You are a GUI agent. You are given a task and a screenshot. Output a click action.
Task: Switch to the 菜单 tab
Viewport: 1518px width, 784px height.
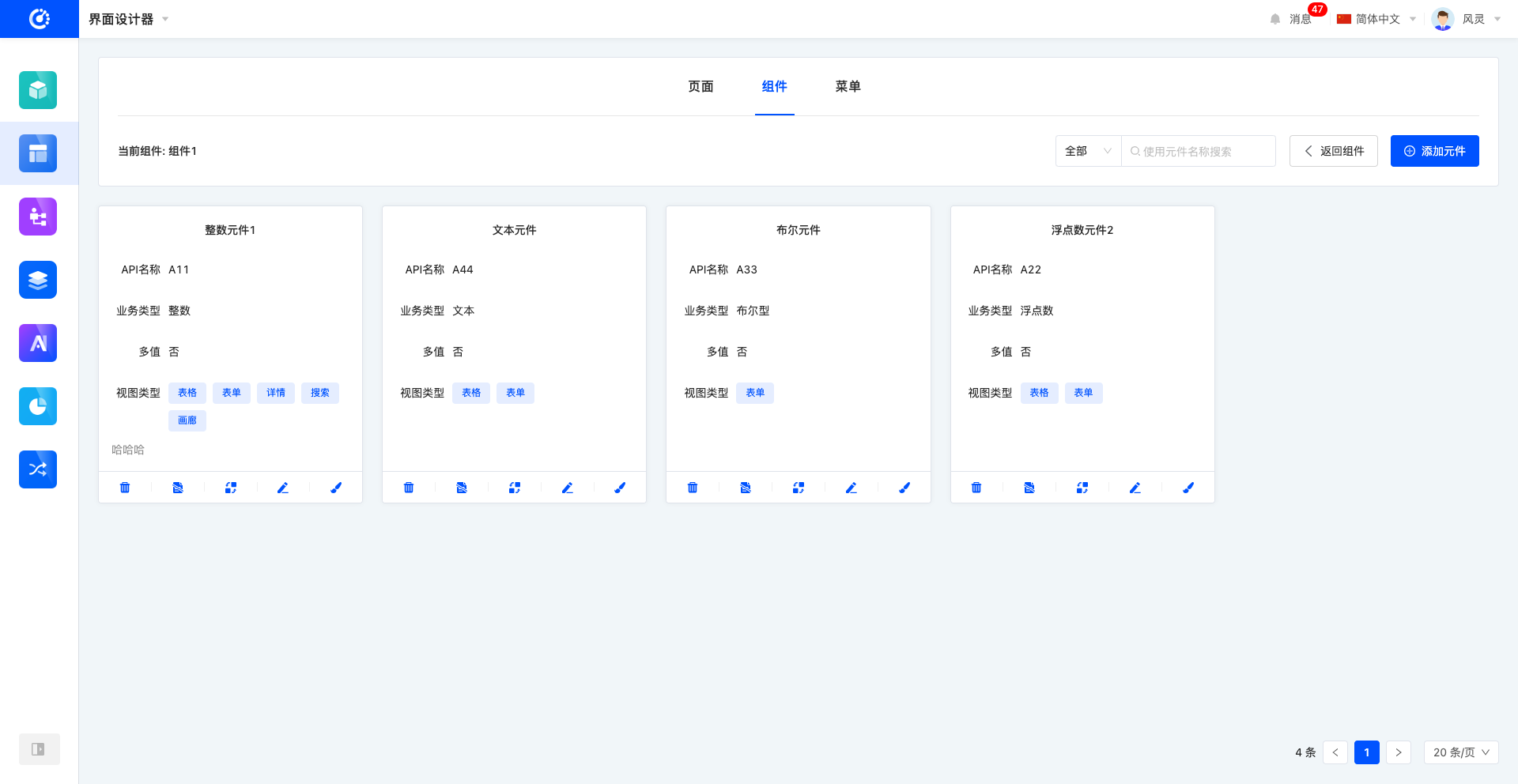[848, 86]
